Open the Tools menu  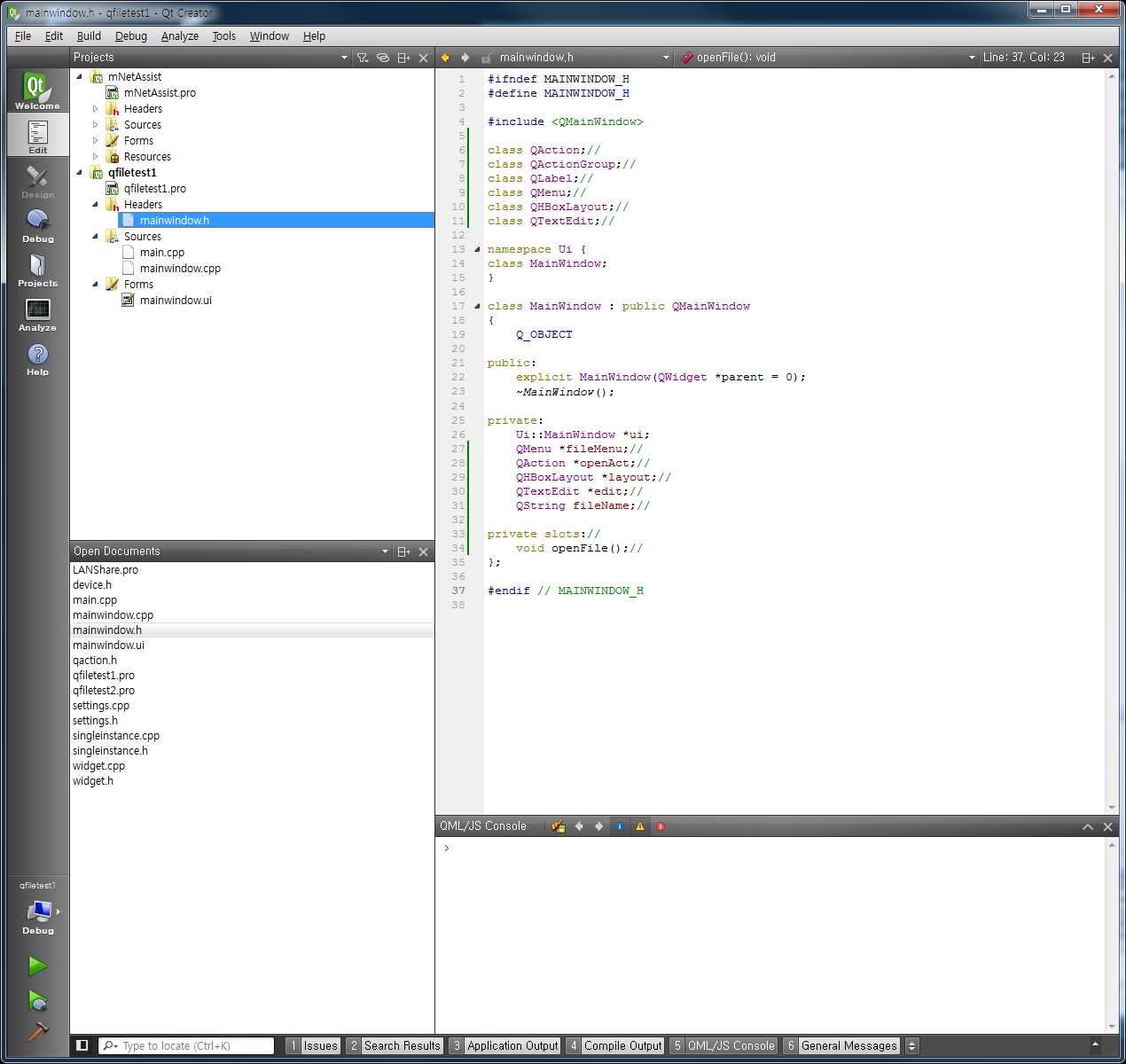[223, 36]
